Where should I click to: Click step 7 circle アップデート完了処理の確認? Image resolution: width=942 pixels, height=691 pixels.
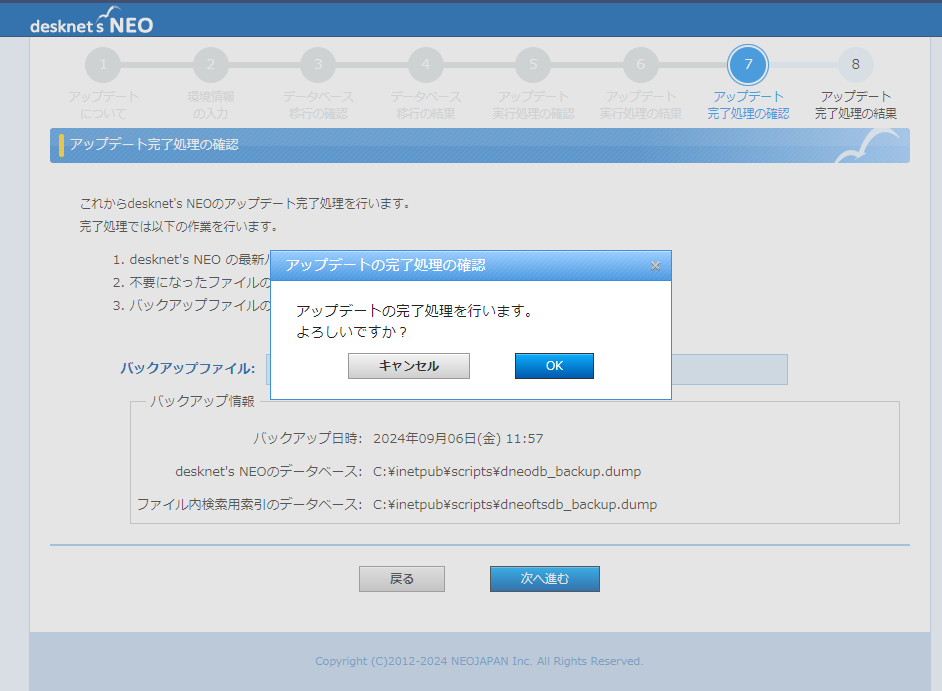click(748, 65)
